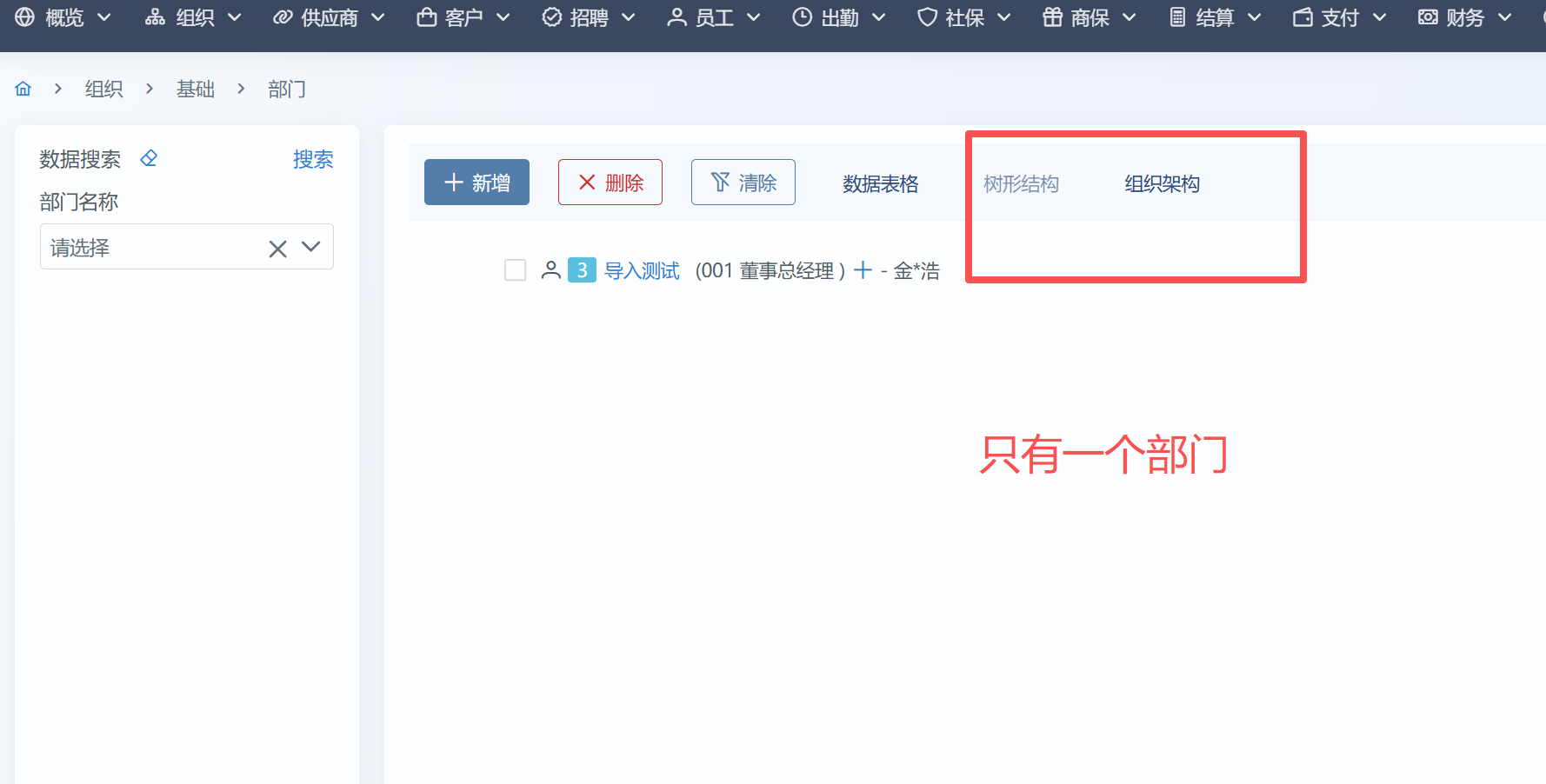The image size is (1546, 784).
Task: Click the clock icon for 出勤 menu
Action: click(x=802, y=17)
